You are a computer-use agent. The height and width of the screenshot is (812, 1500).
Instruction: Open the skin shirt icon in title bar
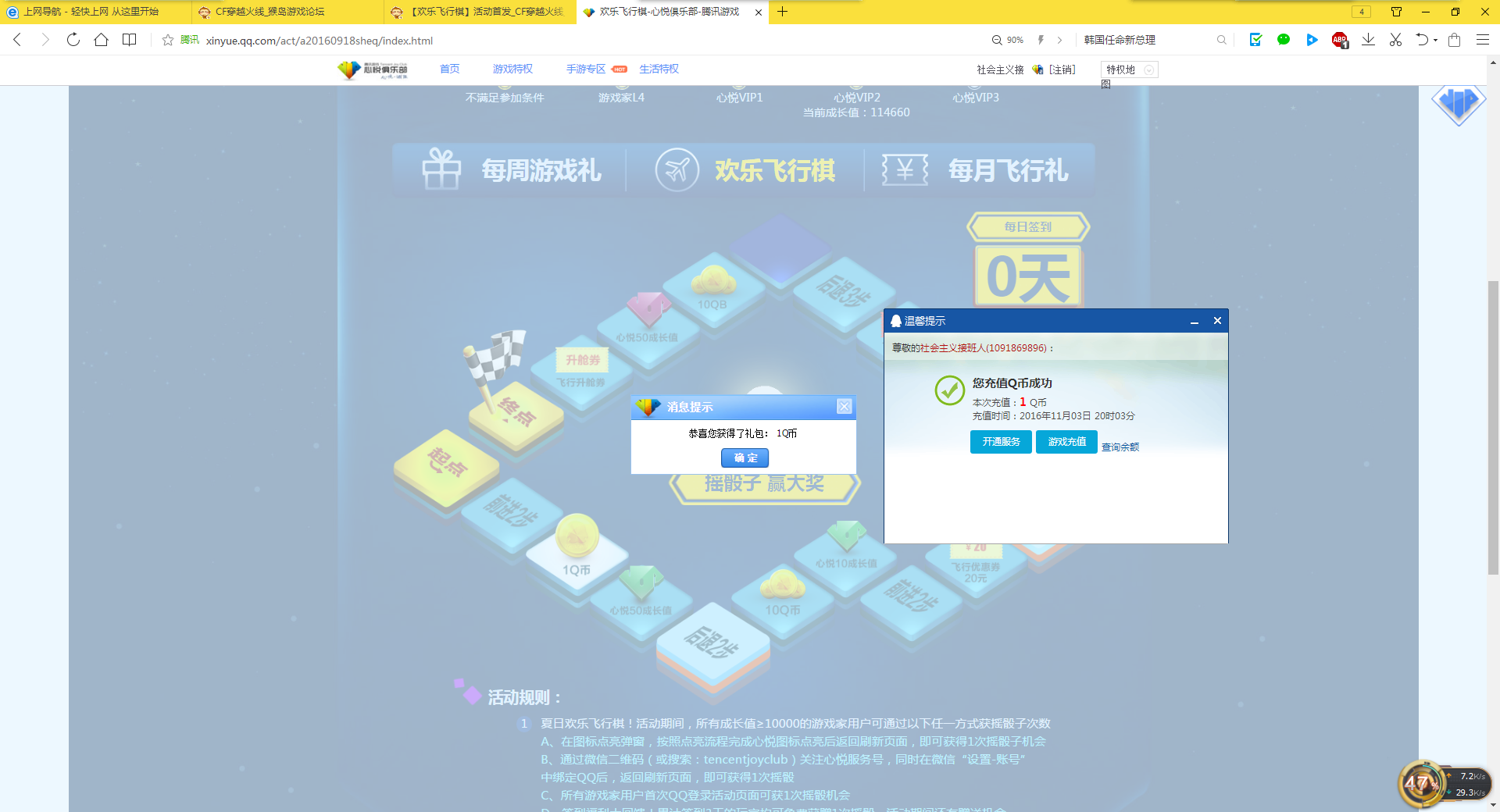click(x=1396, y=12)
